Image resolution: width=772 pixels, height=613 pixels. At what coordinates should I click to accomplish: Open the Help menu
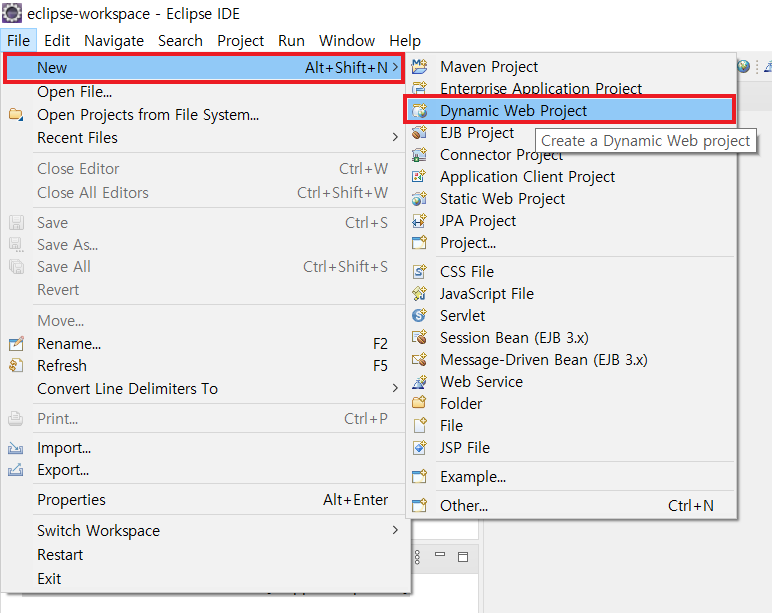click(x=405, y=40)
